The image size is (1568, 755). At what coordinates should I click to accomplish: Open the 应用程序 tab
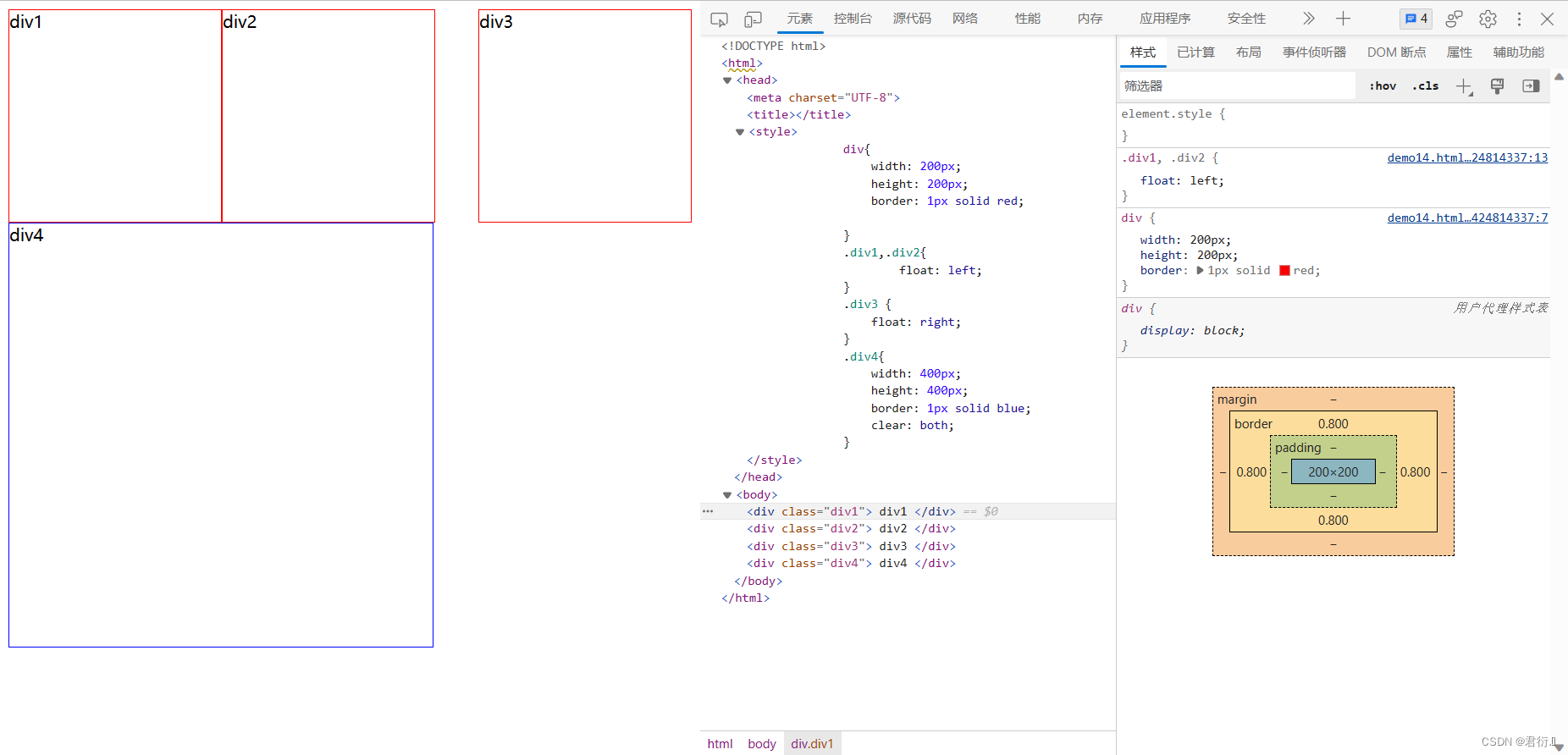tap(1165, 19)
